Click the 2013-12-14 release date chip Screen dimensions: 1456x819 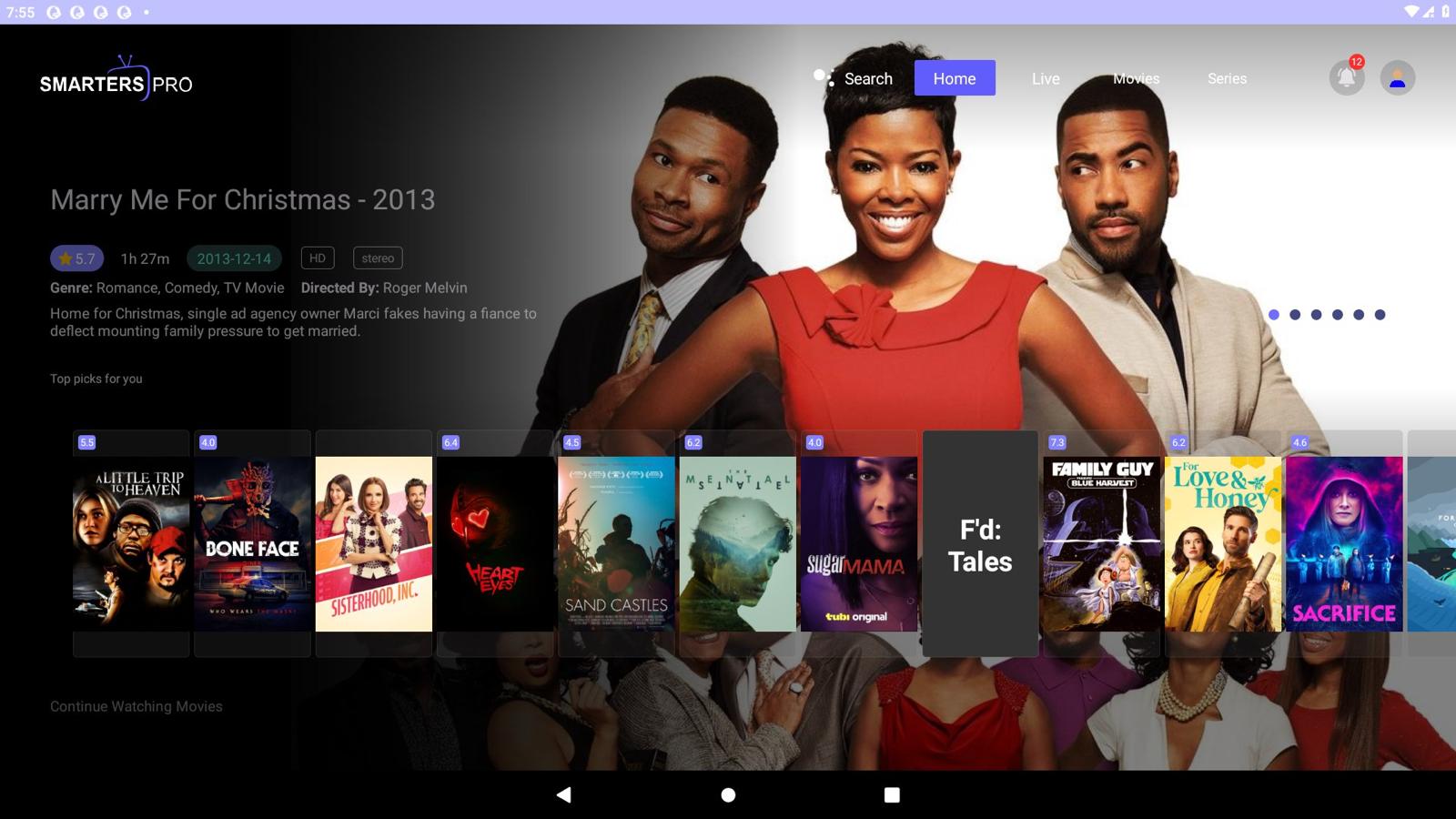point(234,258)
